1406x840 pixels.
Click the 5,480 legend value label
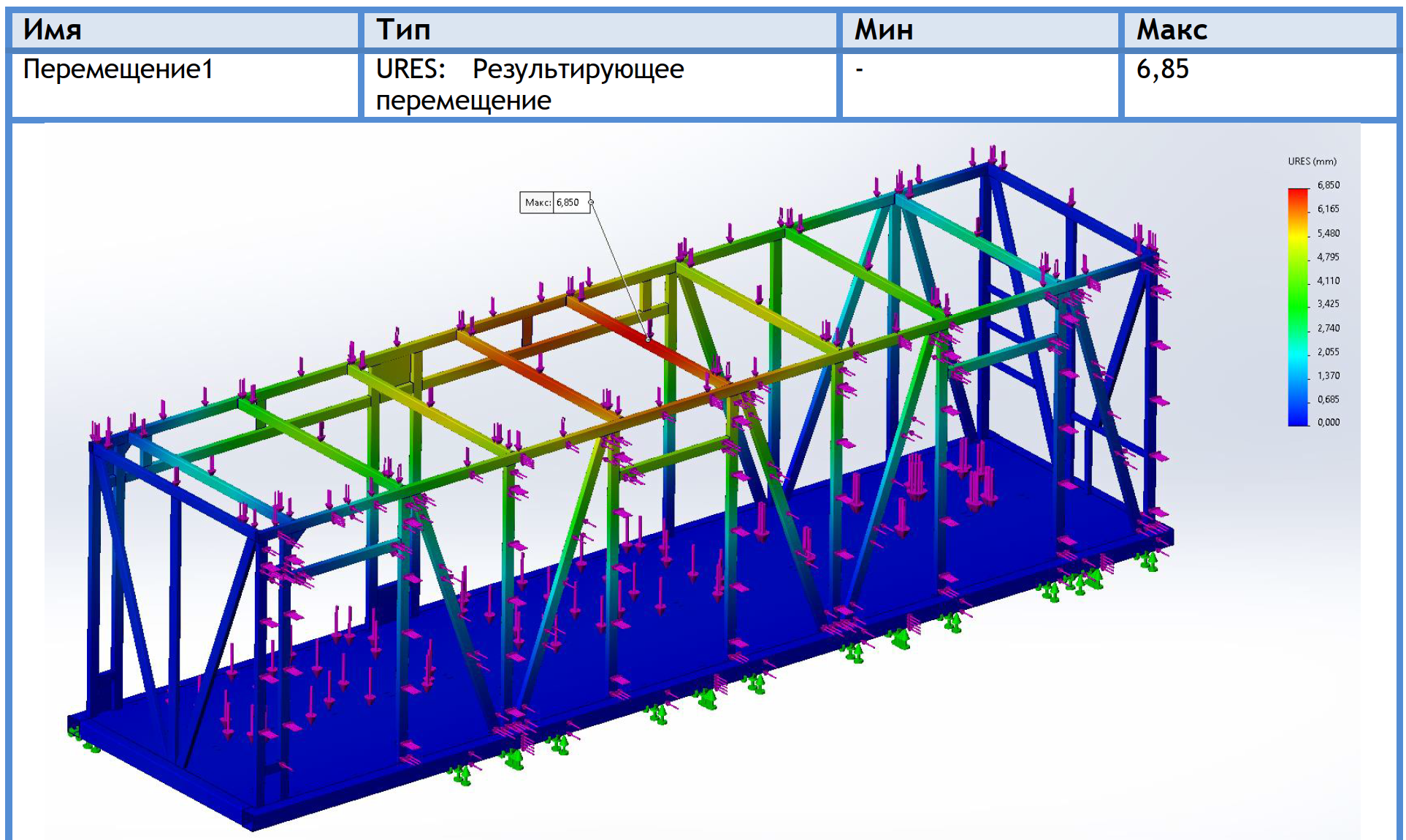pyautogui.click(x=1328, y=234)
